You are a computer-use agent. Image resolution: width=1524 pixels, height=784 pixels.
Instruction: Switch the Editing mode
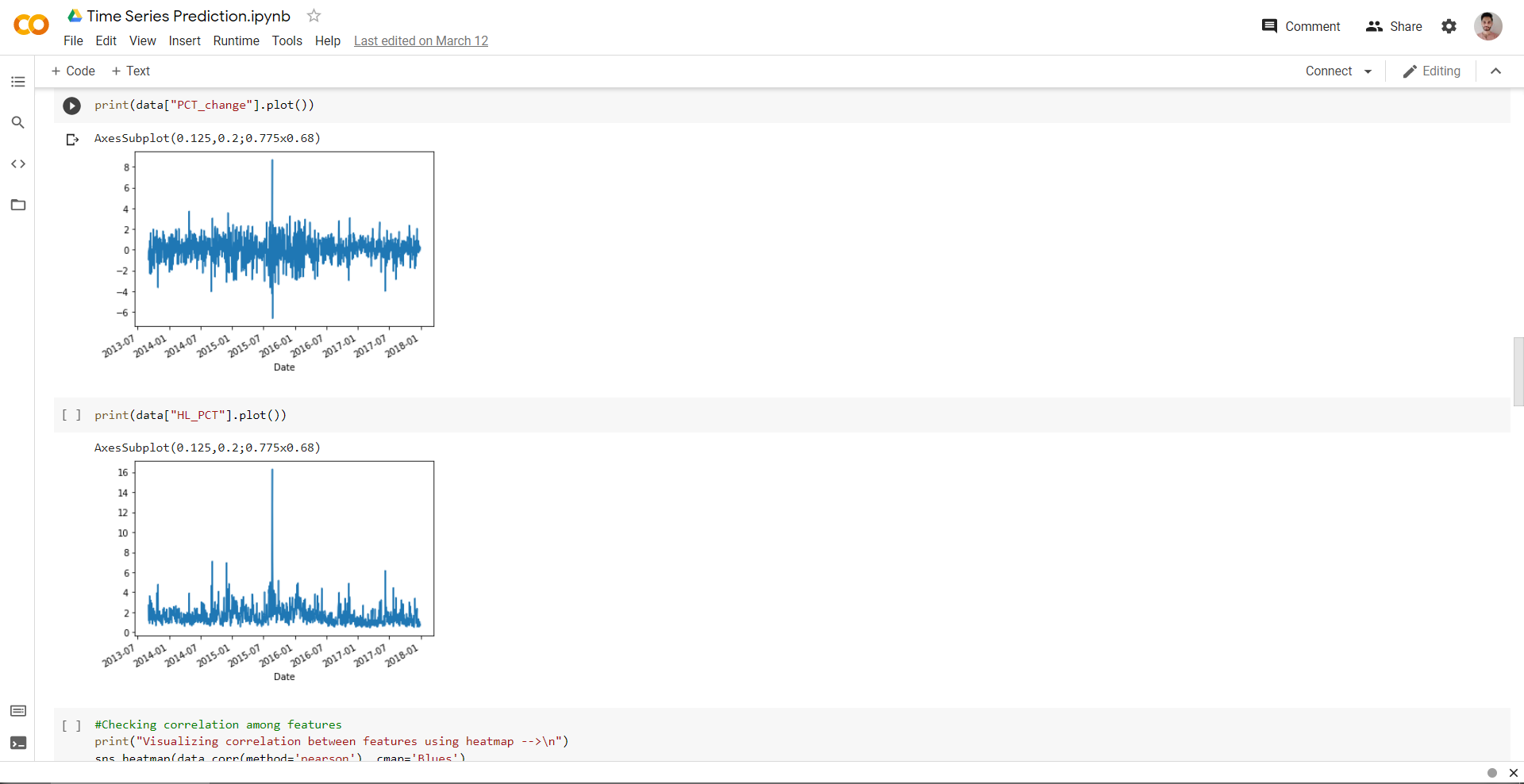point(1432,71)
